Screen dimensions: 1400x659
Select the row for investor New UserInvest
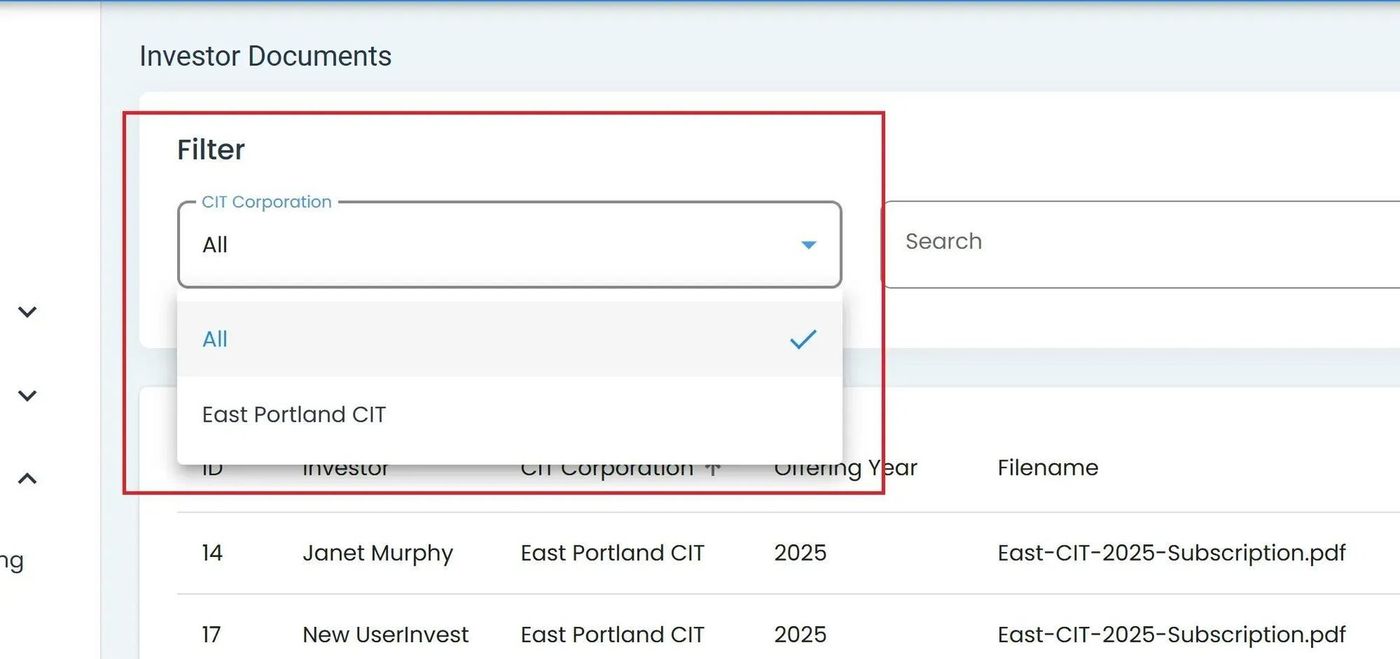pyautogui.click(x=385, y=634)
